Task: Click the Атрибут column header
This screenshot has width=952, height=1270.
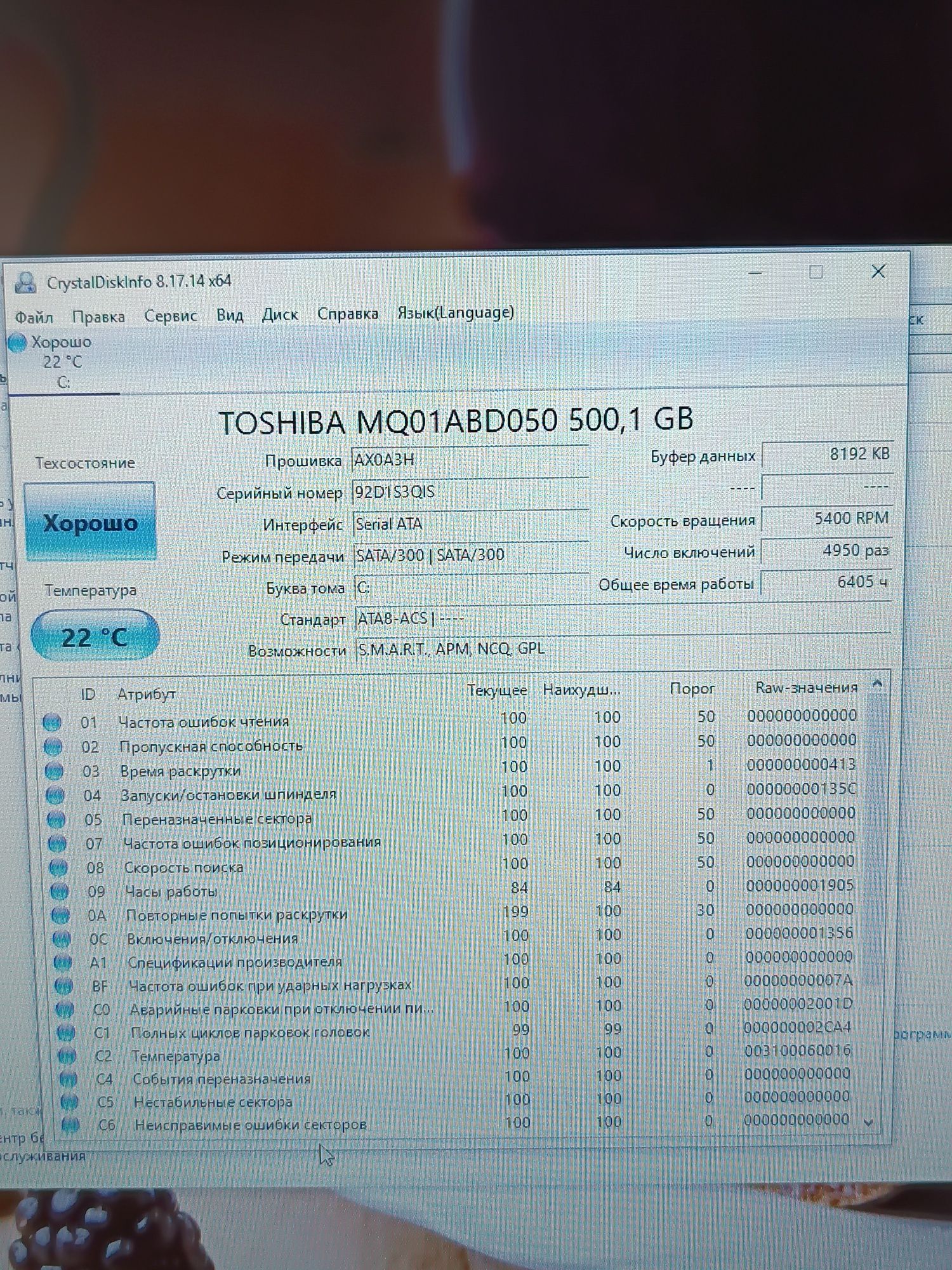Action: coord(146,694)
